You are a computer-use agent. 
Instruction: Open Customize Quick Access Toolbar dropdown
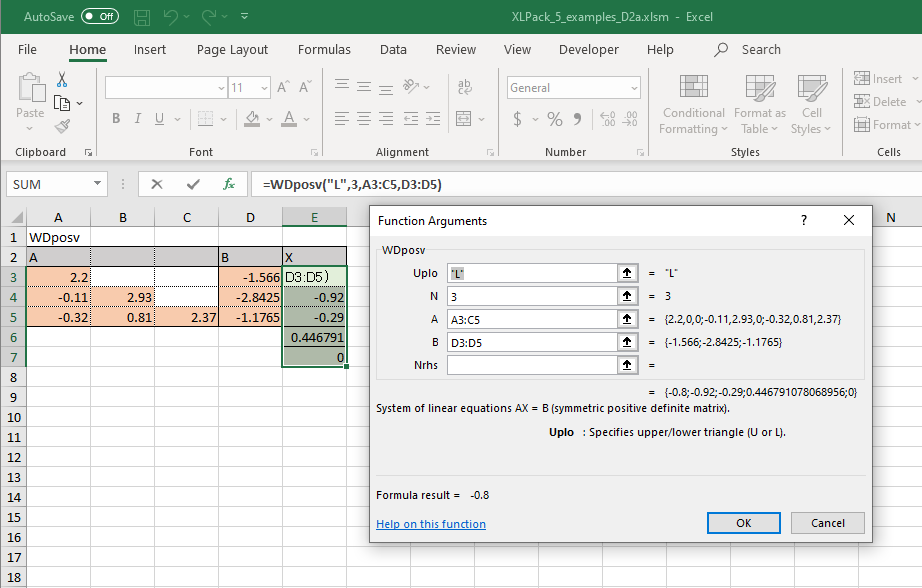244,16
